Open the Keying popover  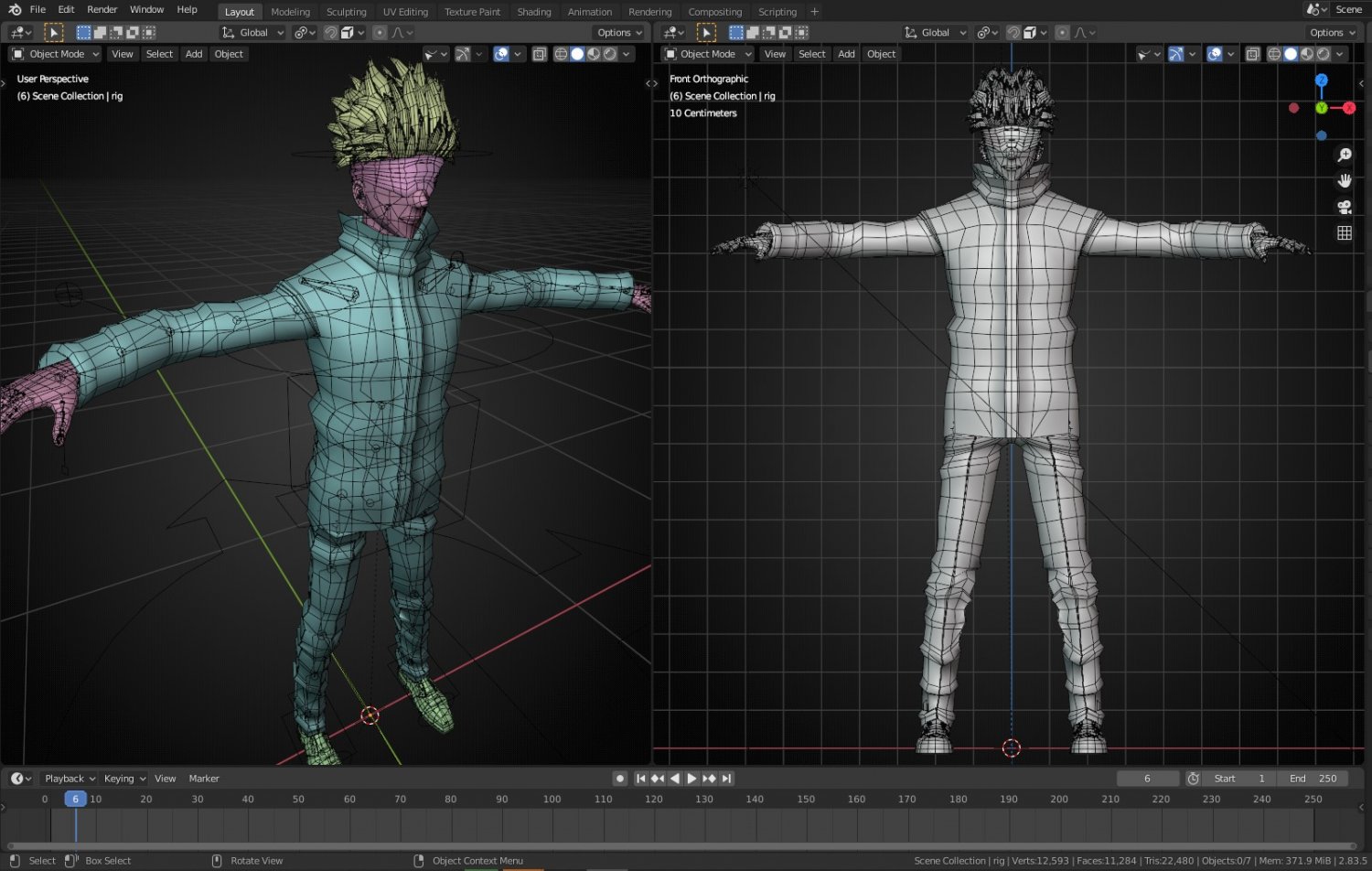(124, 779)
